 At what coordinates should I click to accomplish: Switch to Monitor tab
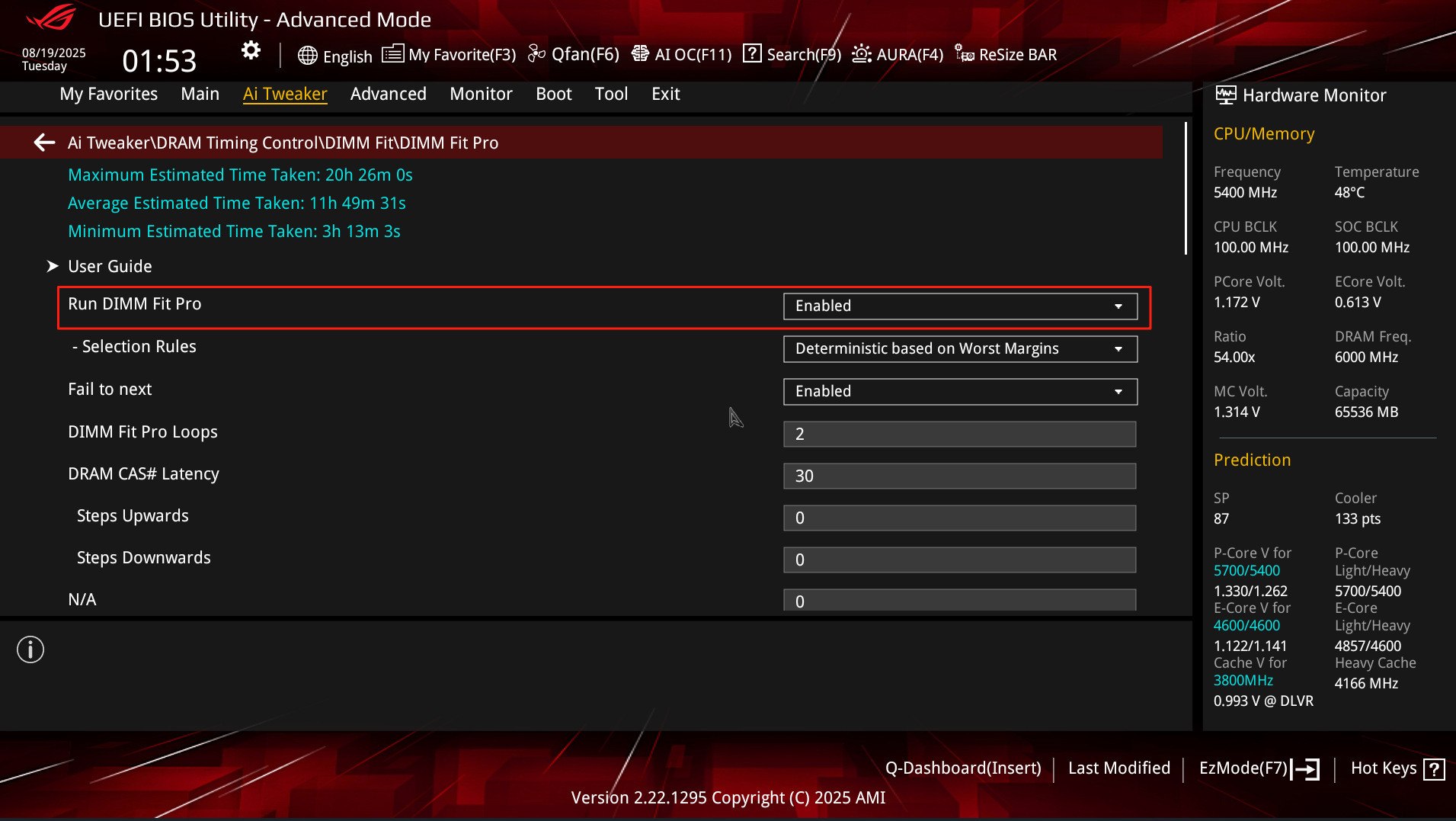[x=481, y=94]
